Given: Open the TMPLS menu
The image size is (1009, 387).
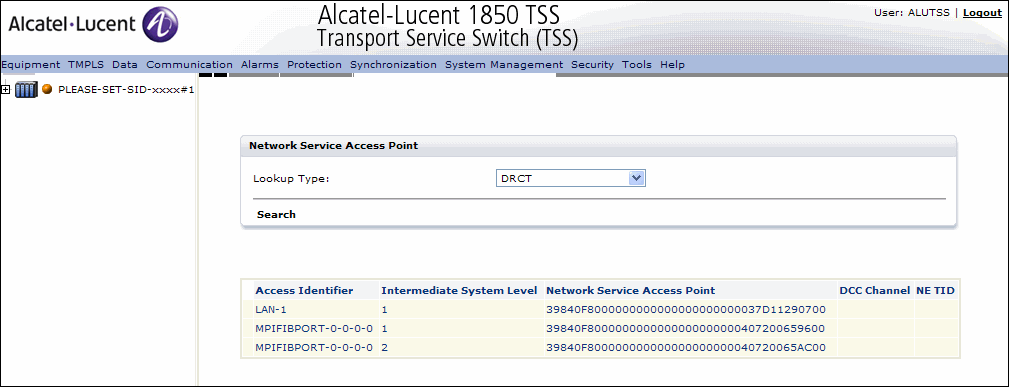Looking at the screenshot, I should click(x=86, y=64).
